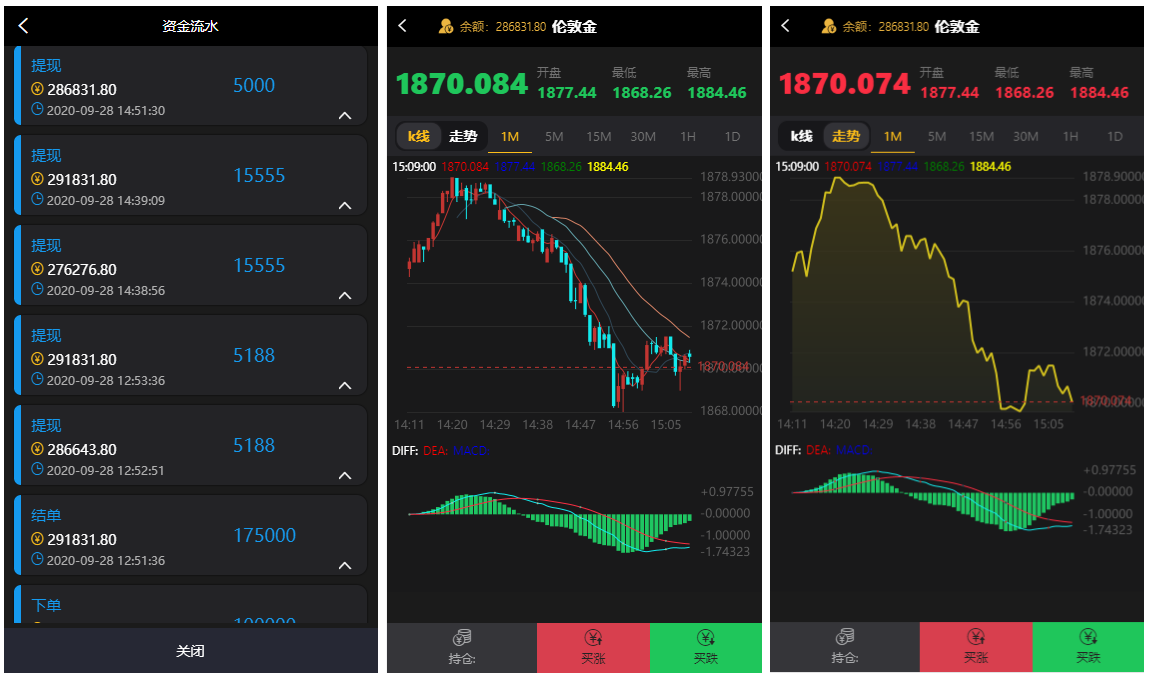
Task: Click 开盘 1877.44 on the candlestick screen
Action: pyautogui.click(x=567, y=83)
